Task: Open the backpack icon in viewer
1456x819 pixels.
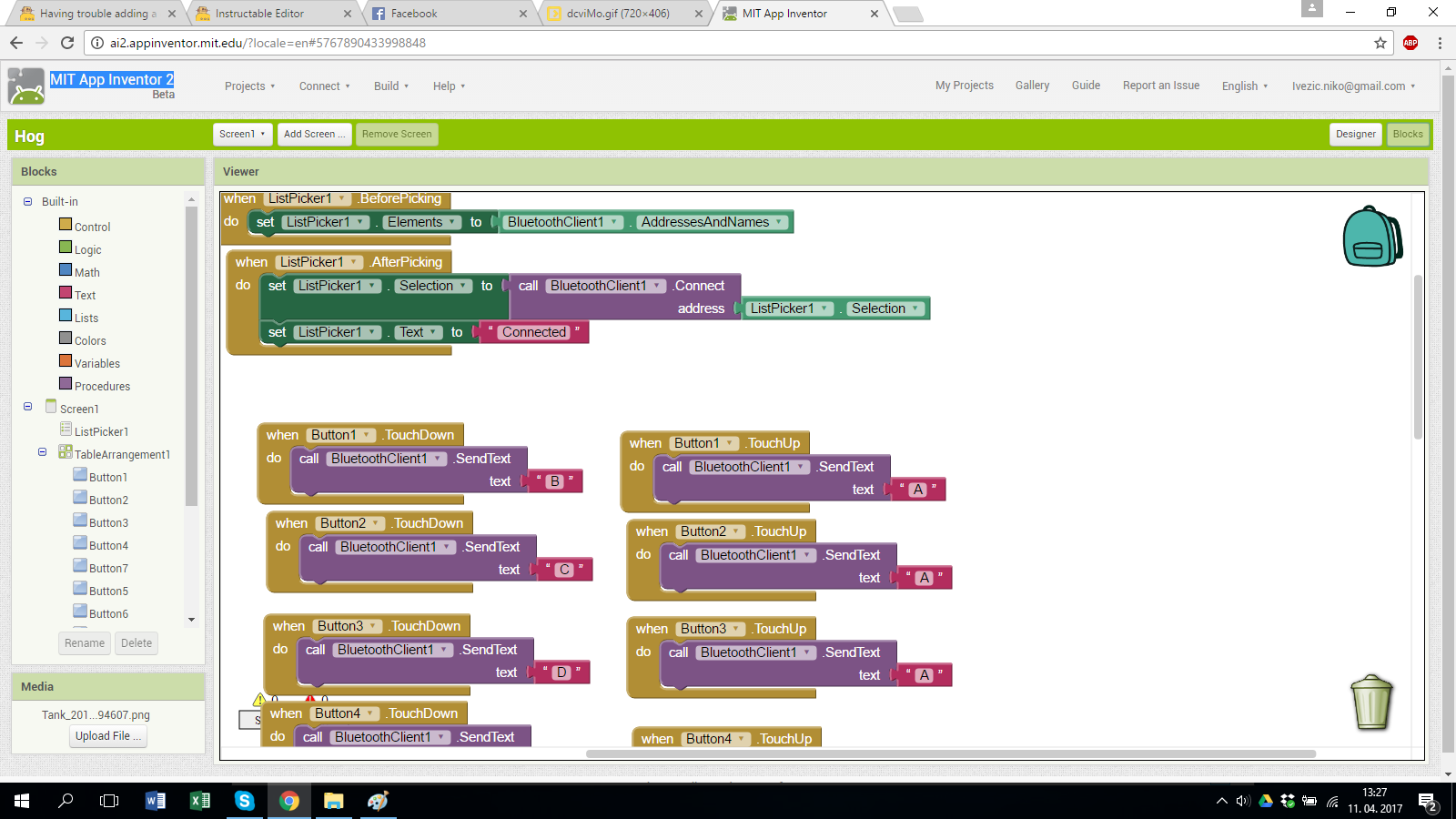Action: point(1372,237)
